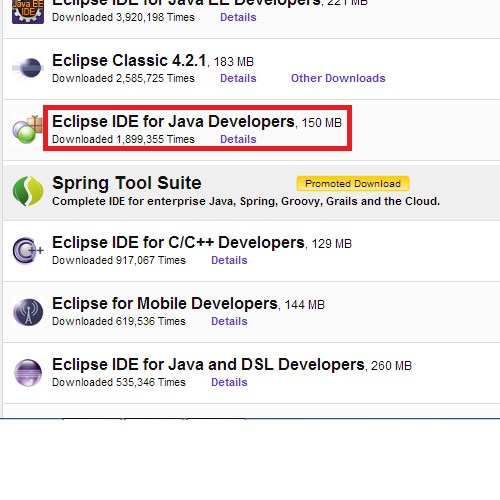Click the text 'Downloaded 619,536 Times'

[x=119, y=321]
